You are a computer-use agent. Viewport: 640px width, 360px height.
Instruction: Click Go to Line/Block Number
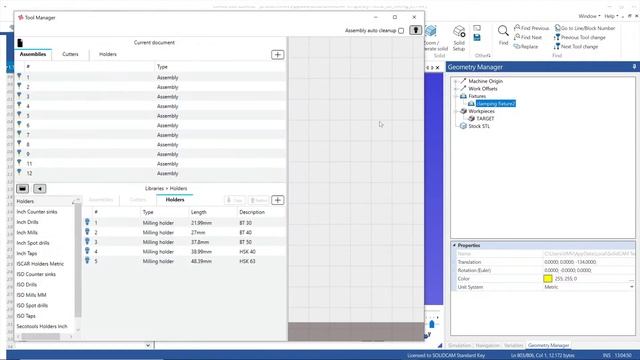pyautogui.click(x=584, y=28)
